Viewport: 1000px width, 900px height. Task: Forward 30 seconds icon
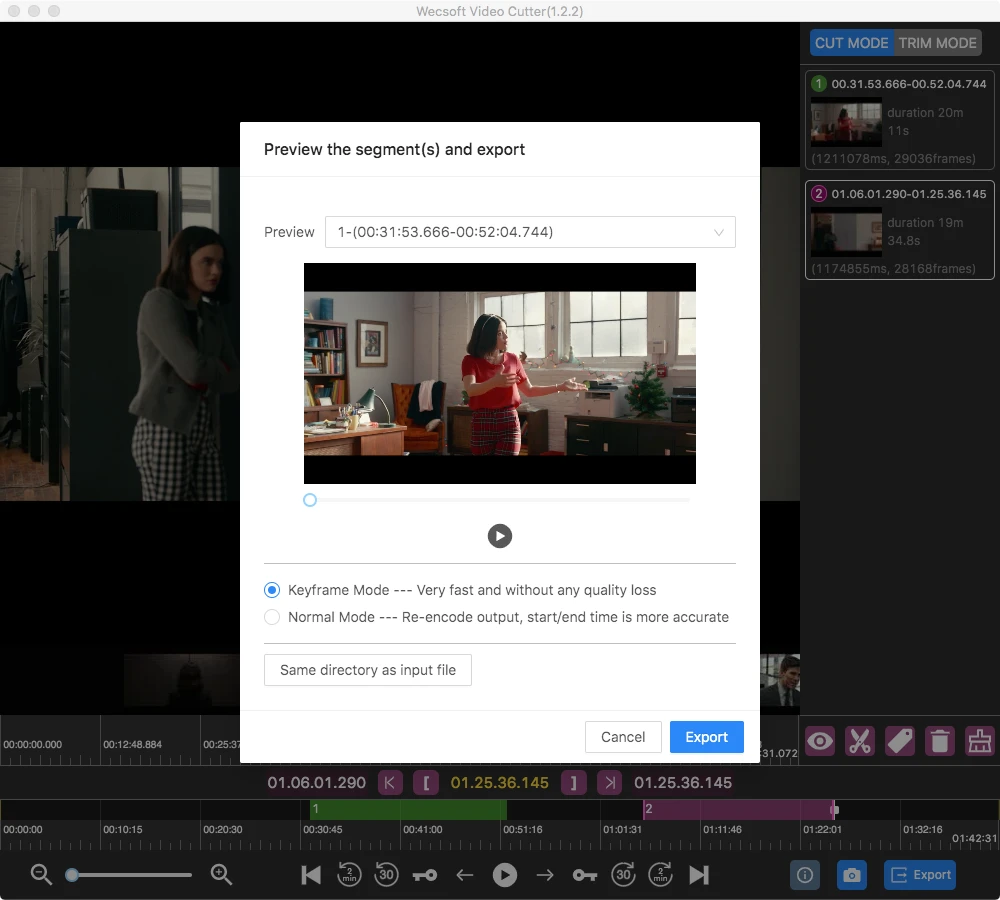(623, 875)
